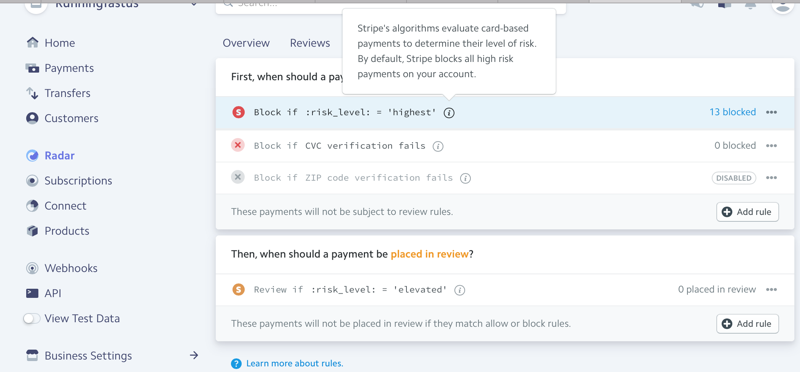Switch to the Overview tab

point(246,43)
